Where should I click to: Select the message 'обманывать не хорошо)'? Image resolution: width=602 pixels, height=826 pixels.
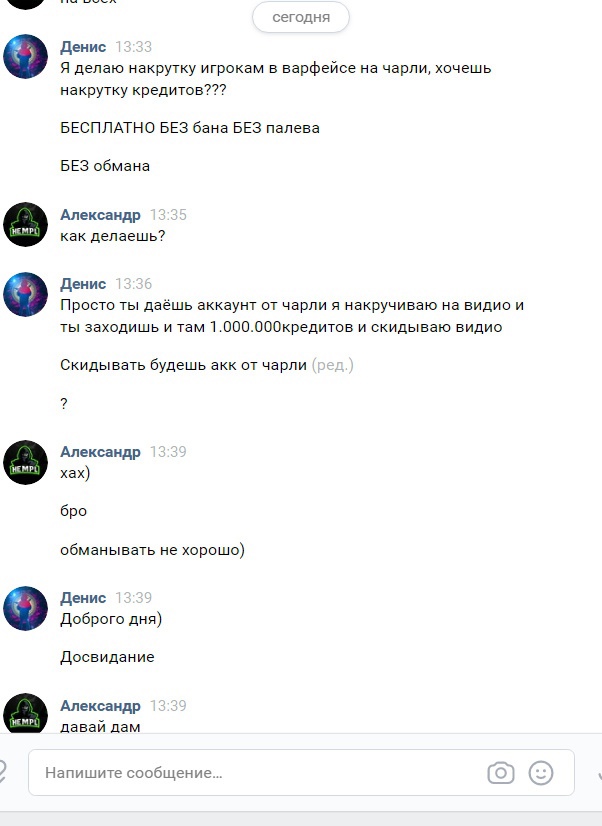click(x=152, y=550)
